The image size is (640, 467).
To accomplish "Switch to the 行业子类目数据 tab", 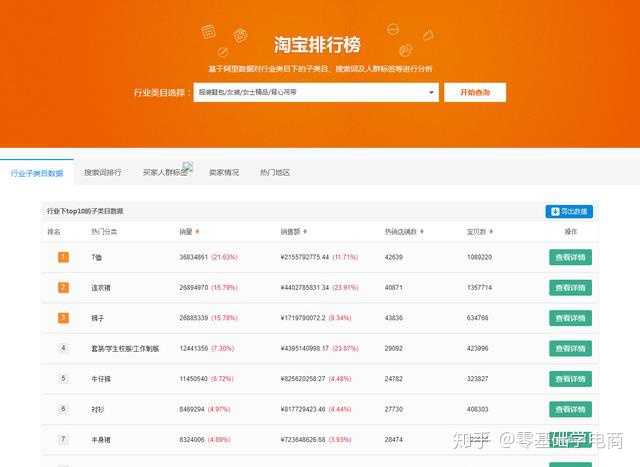I will click(x=37, y=173).
